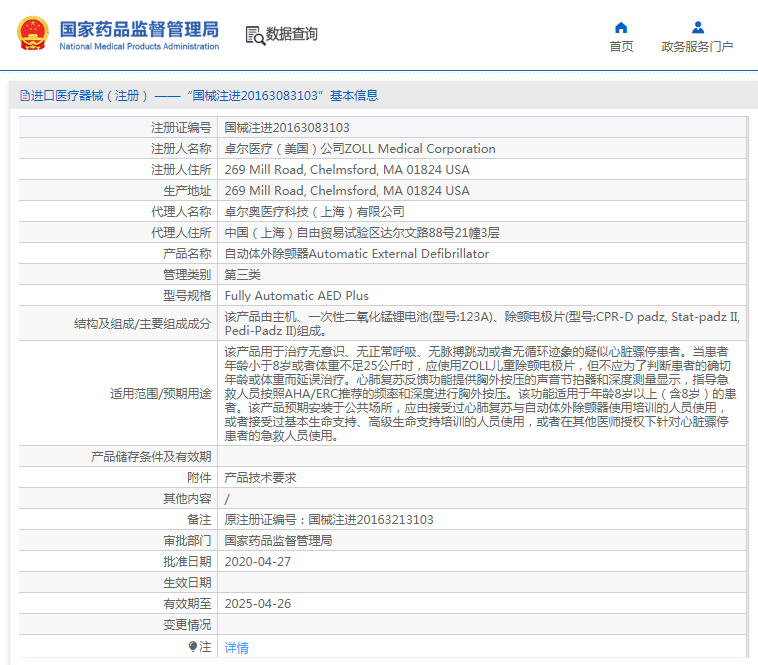The height and width of the screenshot is (665, 758).
Task: Click the 审批部门 row label
Action: [x=188, y=540]
